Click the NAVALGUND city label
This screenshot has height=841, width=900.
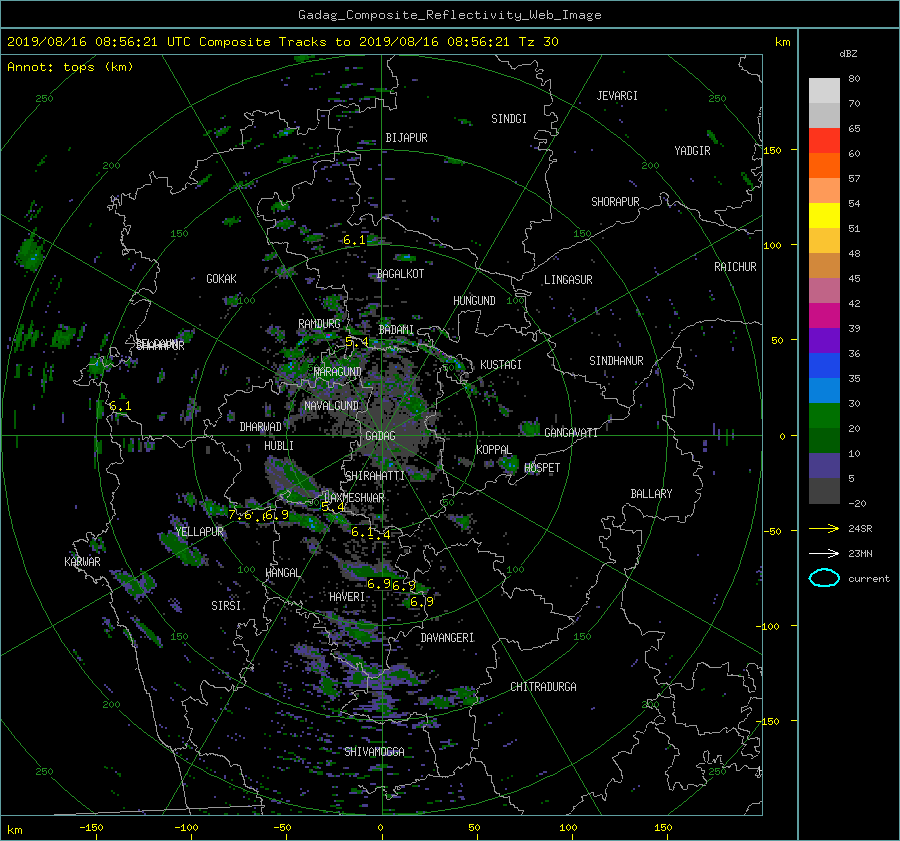coord(331,406)
